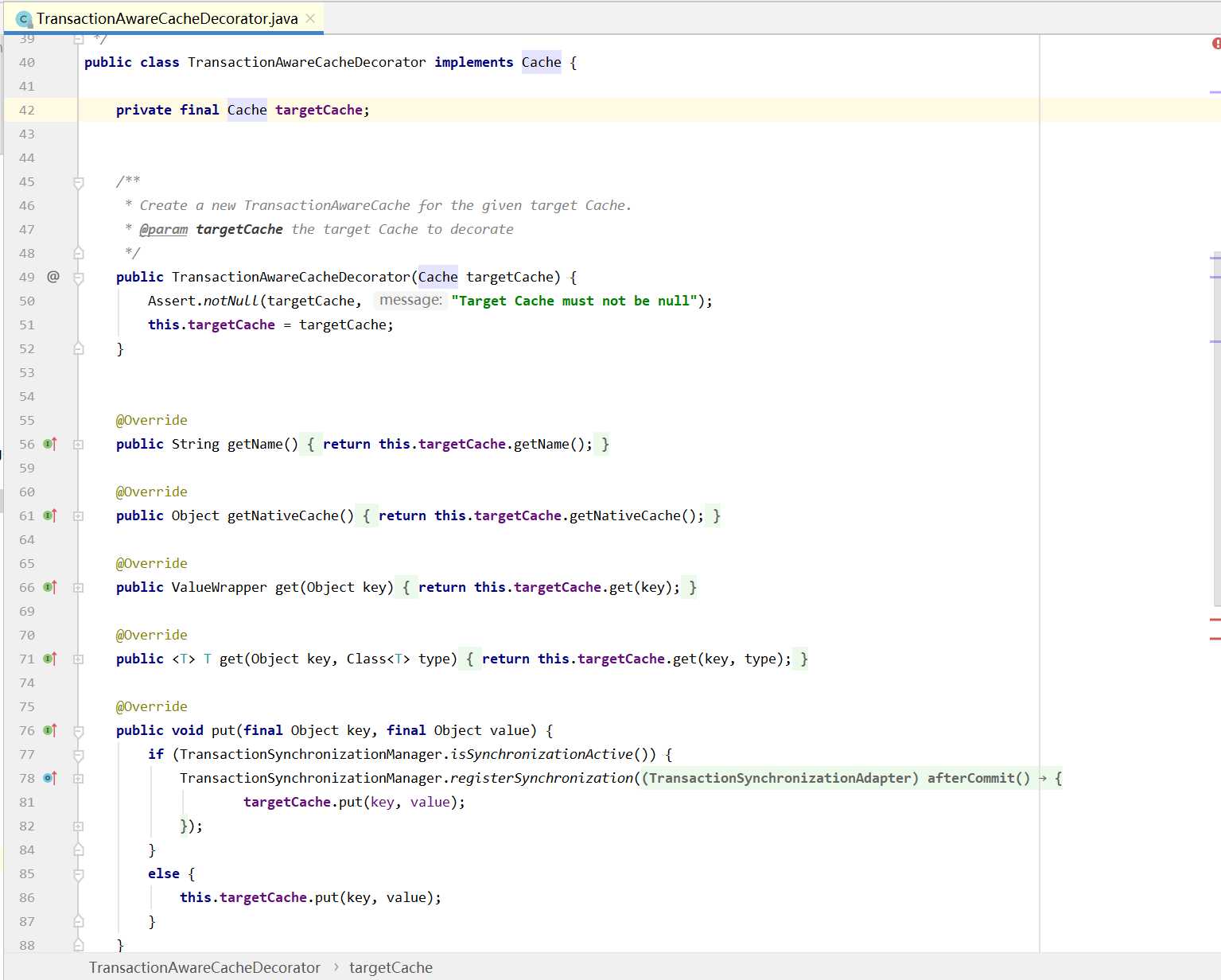Click the fold marker on line 82

pos(79,826)
